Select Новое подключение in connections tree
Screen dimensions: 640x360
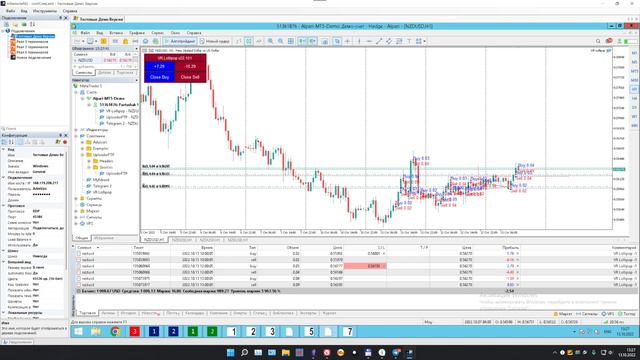click(x=33, y=58)
